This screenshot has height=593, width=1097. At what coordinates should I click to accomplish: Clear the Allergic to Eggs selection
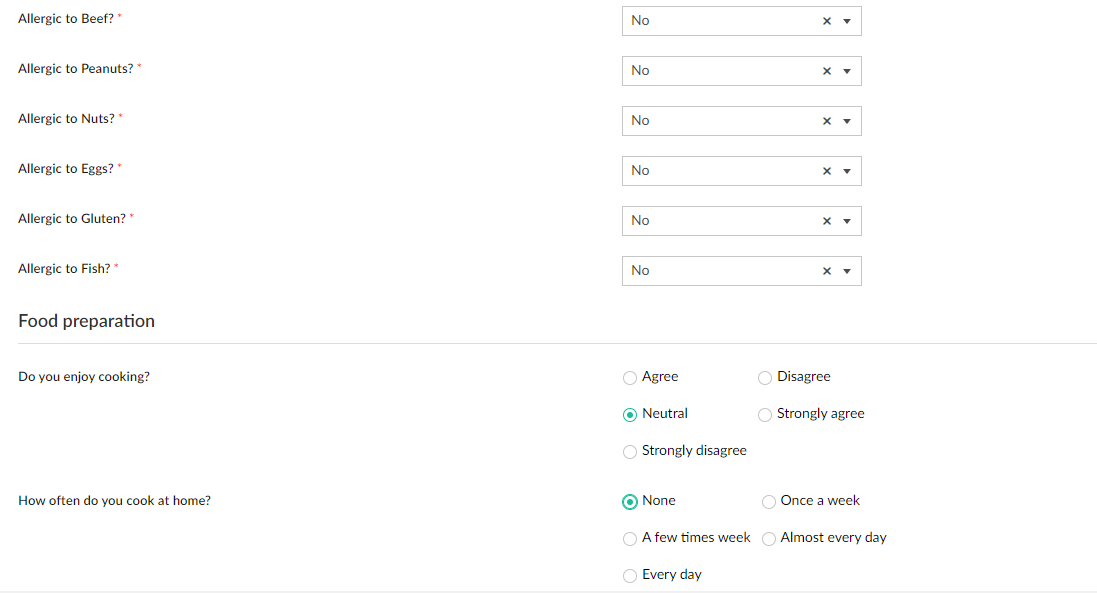tap(827, 171)
